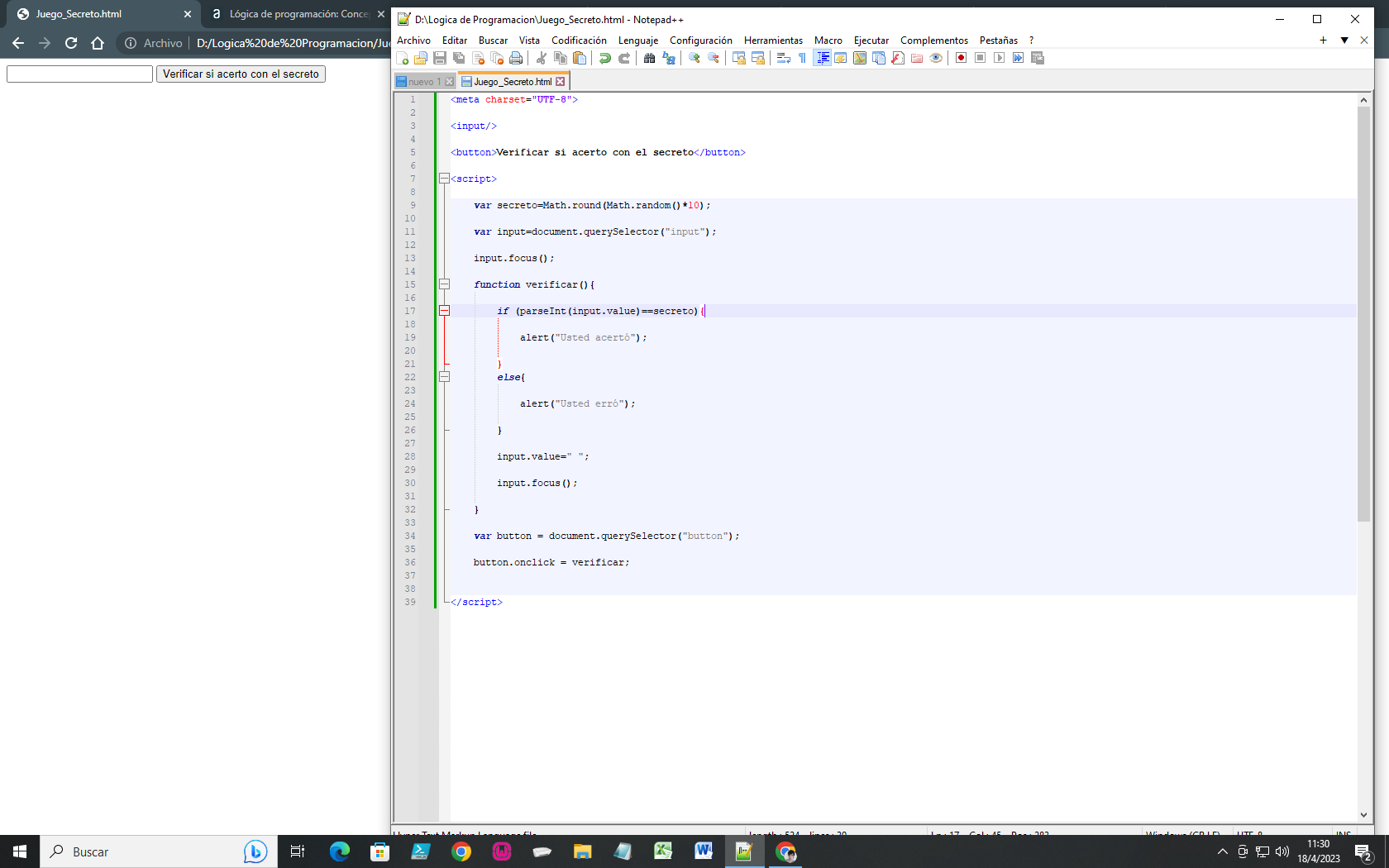Click the editor vertical scrollbar thumb
The width and height of the screenshot is (1389, 868).
1363,314
